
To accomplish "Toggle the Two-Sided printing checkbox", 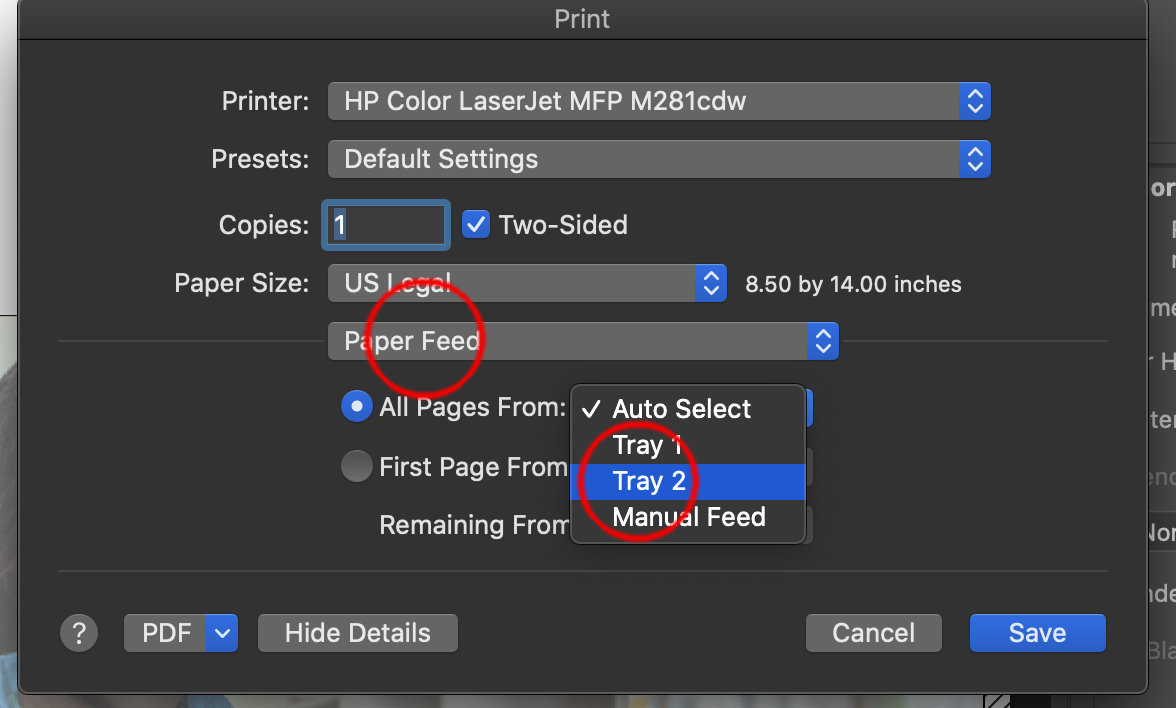I will tap(475, 225).
